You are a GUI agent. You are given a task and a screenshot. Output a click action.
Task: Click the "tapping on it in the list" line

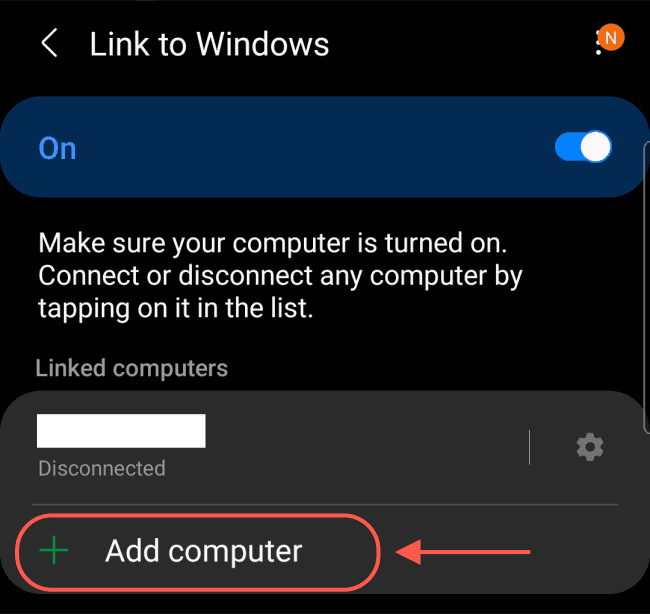[175, 308]
